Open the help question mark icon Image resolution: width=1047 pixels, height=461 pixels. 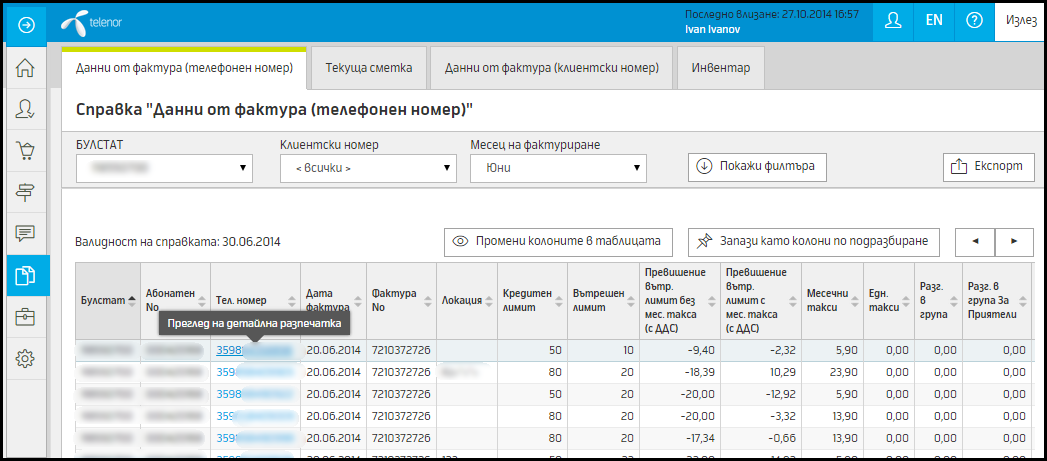coord(974,21)
